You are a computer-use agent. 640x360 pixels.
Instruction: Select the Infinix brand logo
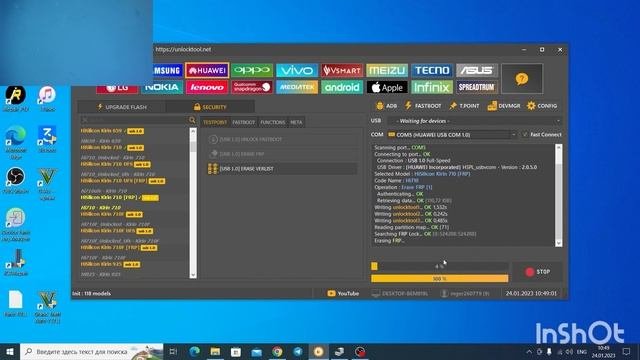pyautogui.click(x=432, y=87)
